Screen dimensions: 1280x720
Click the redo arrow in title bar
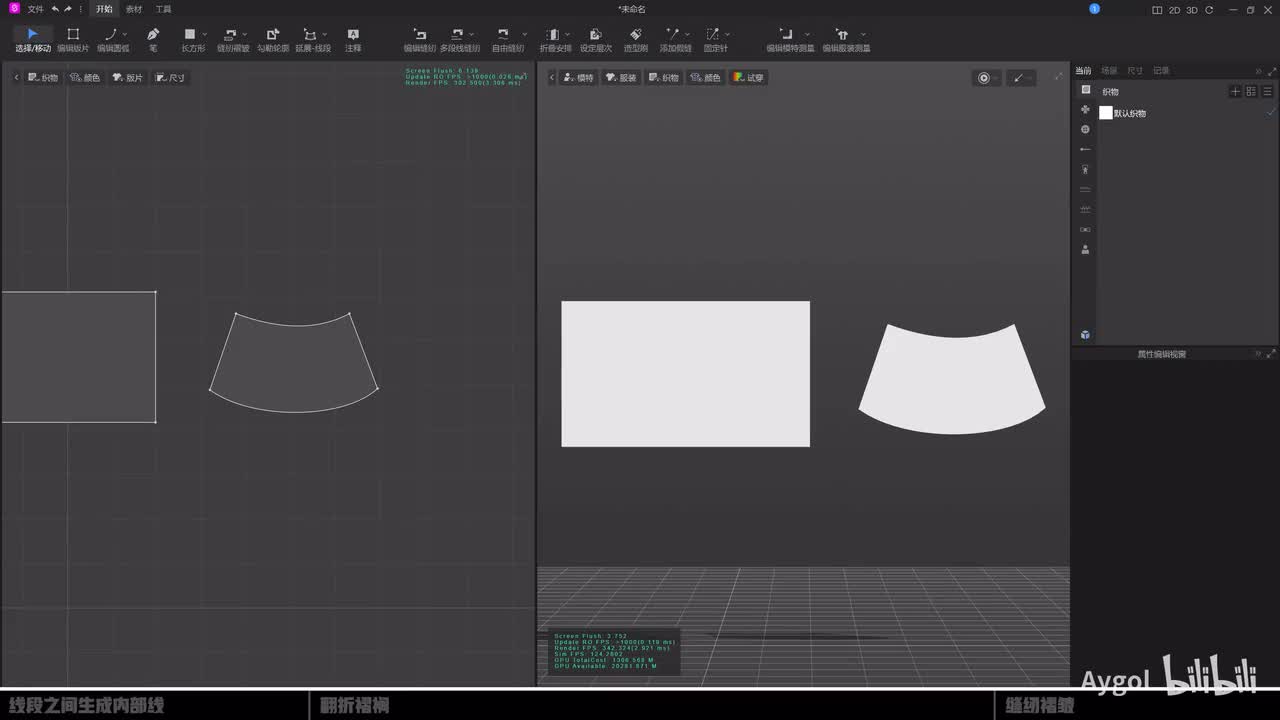[x=68, y=9]
